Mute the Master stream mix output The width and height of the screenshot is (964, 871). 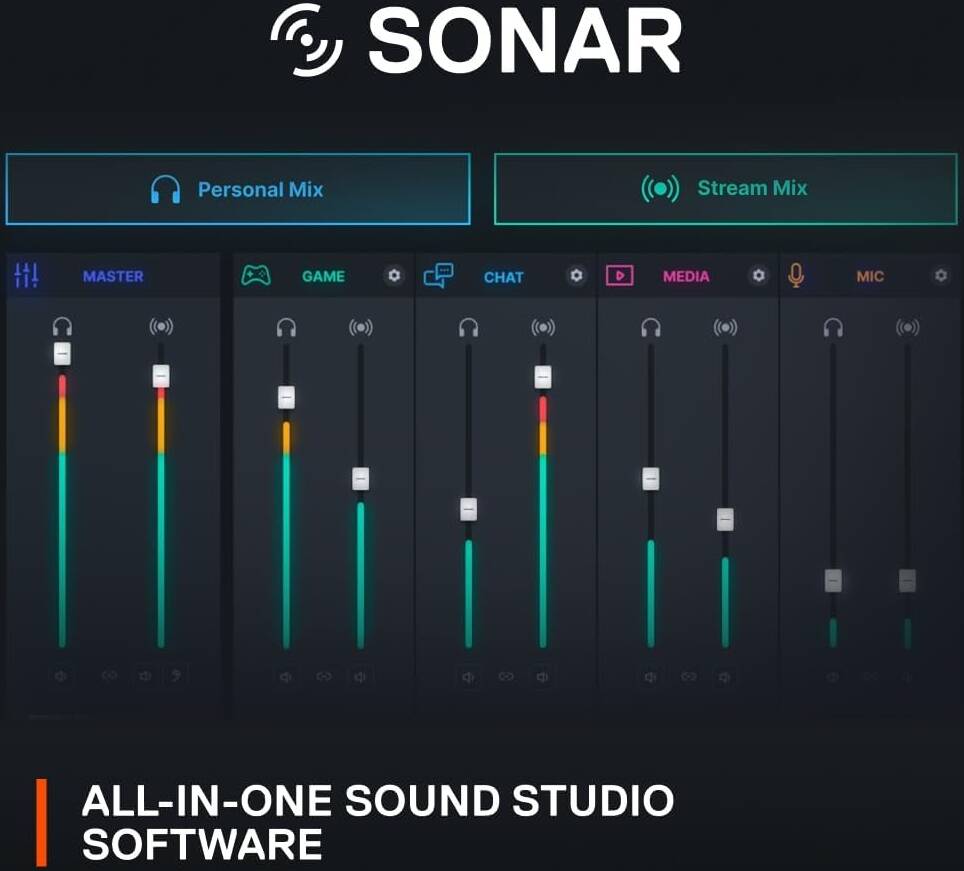tap(145, 676)
